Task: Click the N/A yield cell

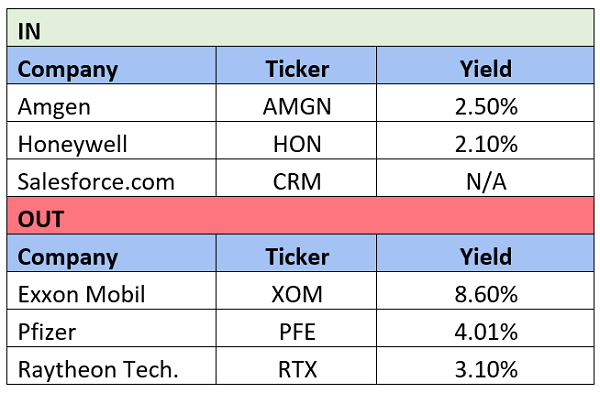Action: (x=485, y=178)
